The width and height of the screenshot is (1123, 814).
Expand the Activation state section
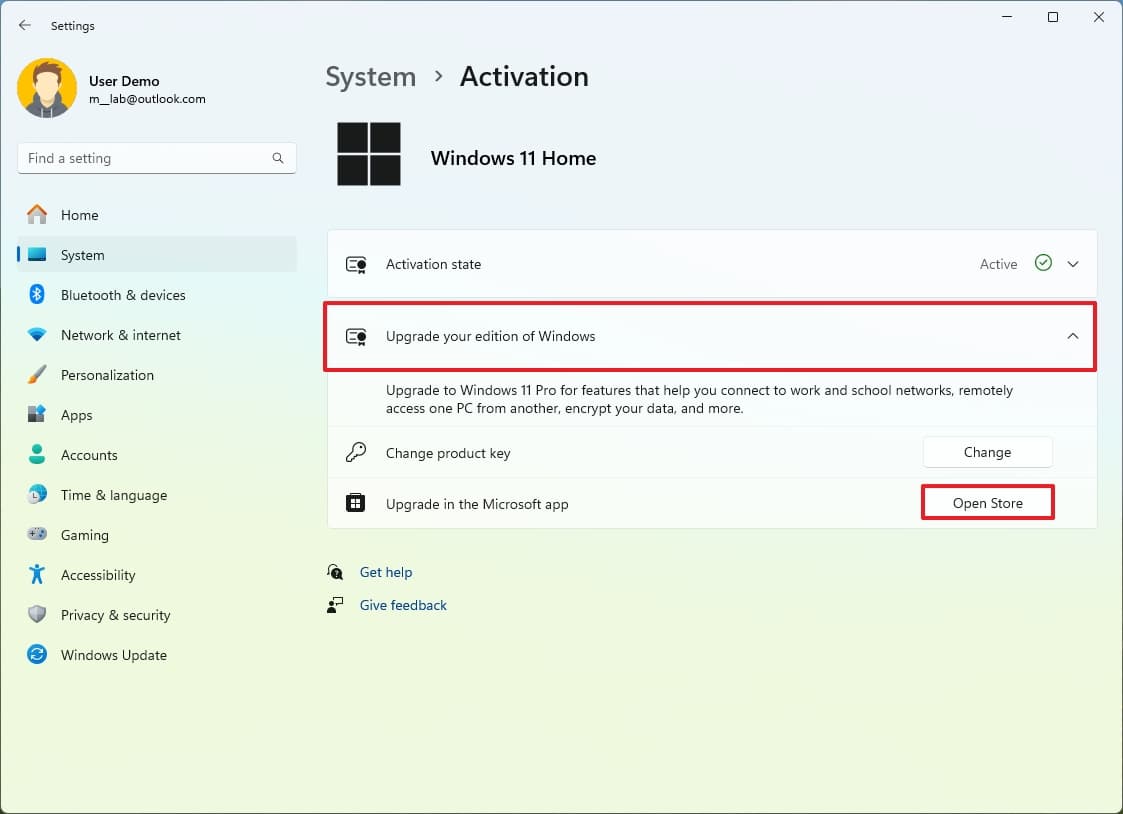pyautogui.click(x=1073, y=264)
